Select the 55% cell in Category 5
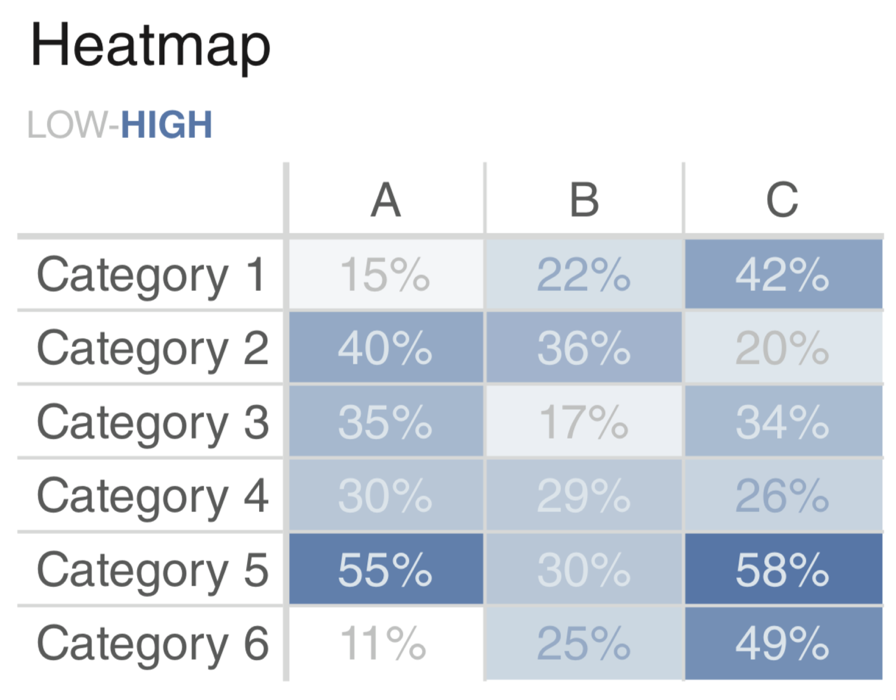The height and width of the screenshot is (700, 896). [386, 569]
